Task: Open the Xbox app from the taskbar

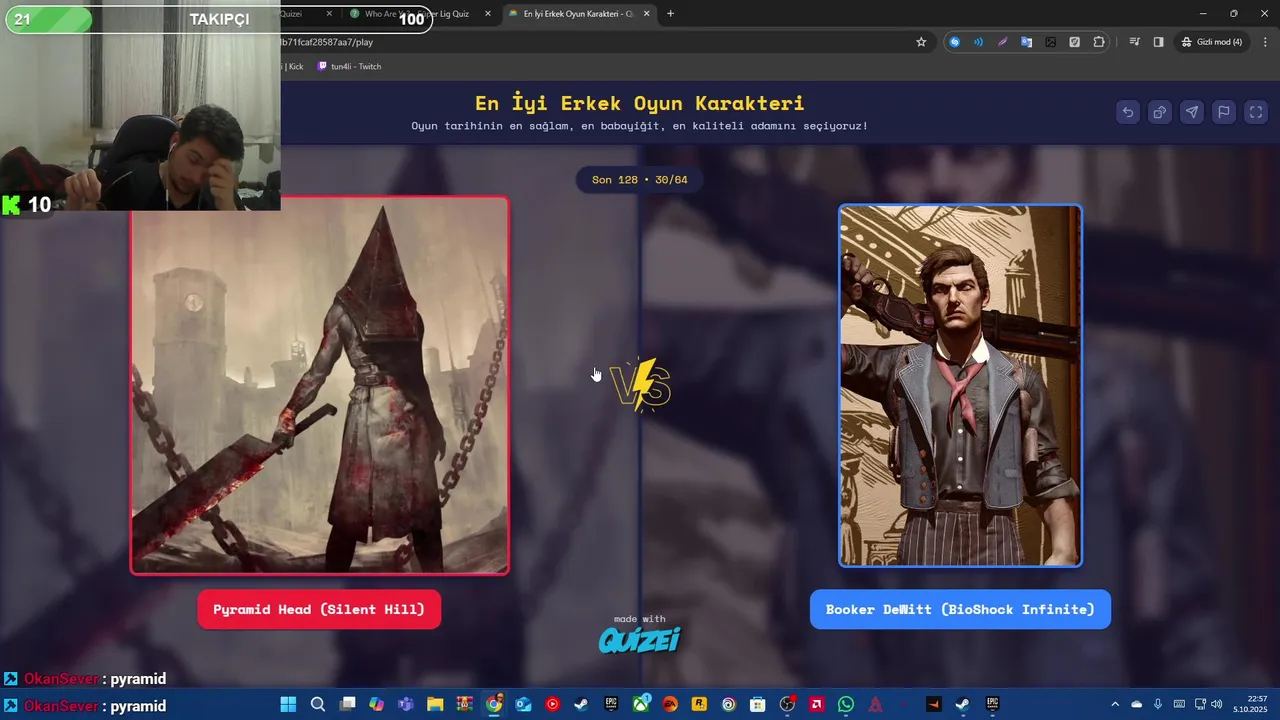Action: [x=641, y=704]
